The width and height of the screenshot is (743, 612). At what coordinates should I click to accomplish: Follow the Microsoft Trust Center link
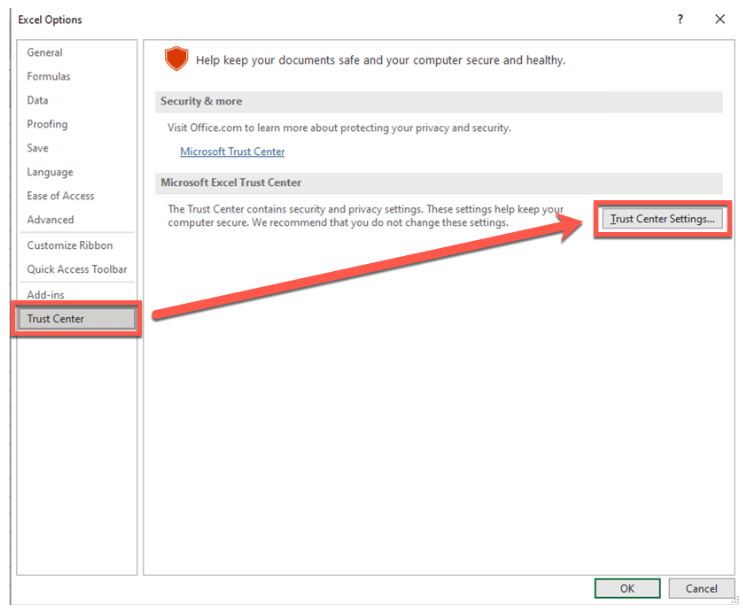232,152
